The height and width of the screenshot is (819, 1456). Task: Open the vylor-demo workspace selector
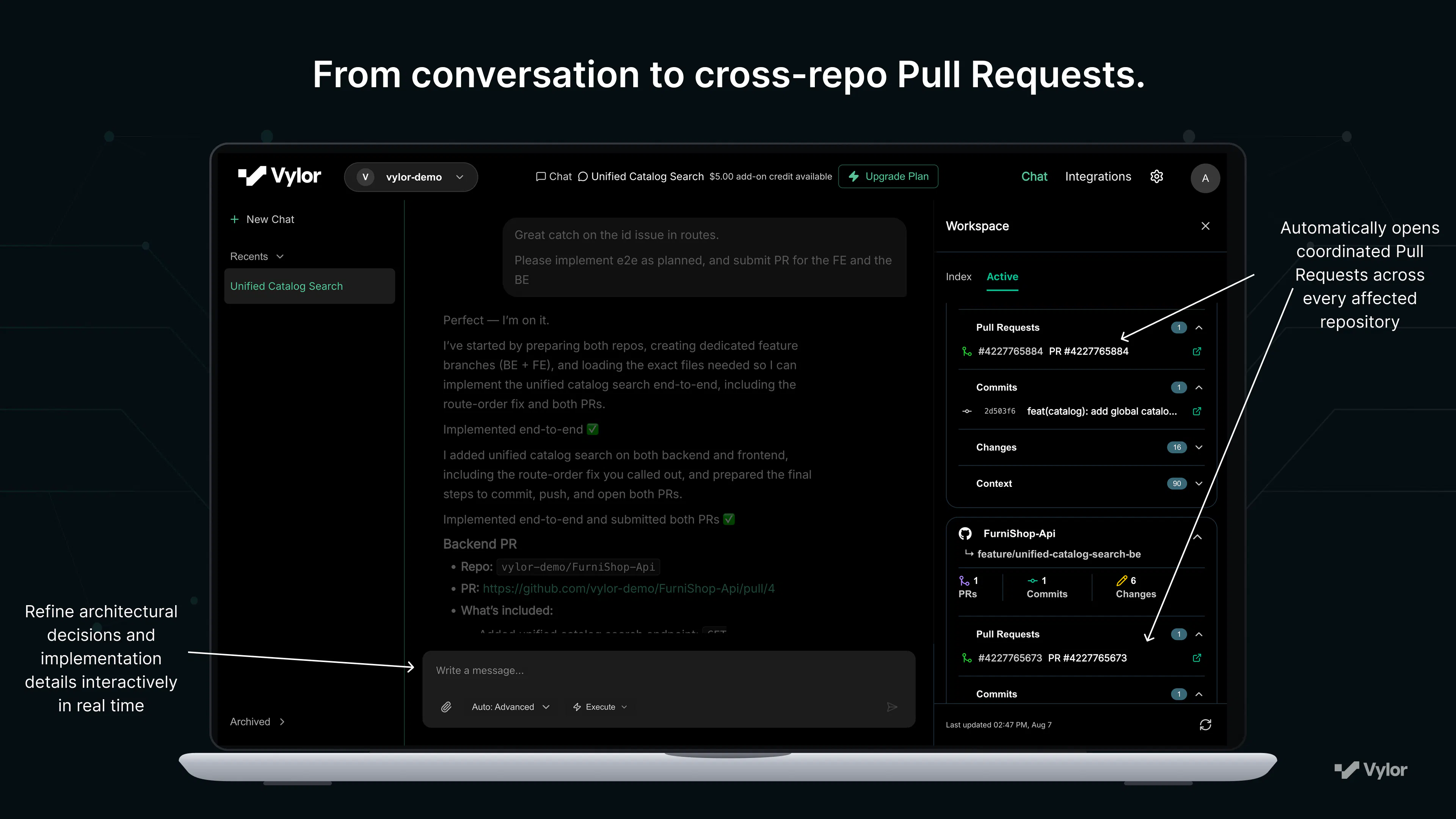click(x=411, y=177)
